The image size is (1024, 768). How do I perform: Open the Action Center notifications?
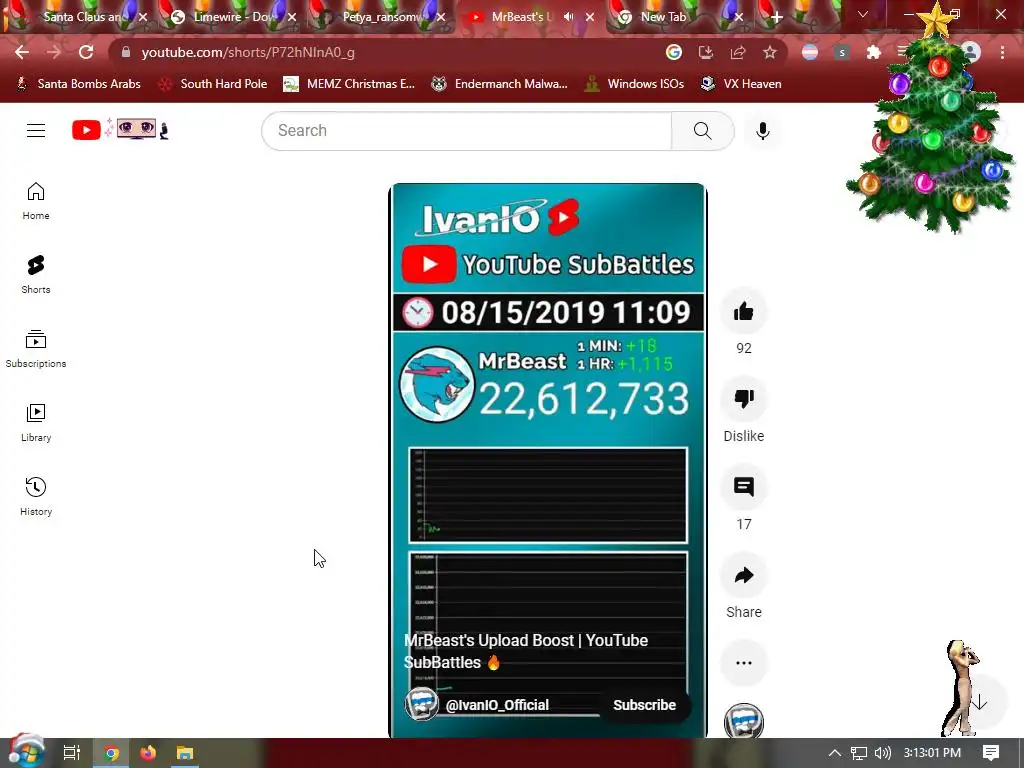tap(991, 753)
